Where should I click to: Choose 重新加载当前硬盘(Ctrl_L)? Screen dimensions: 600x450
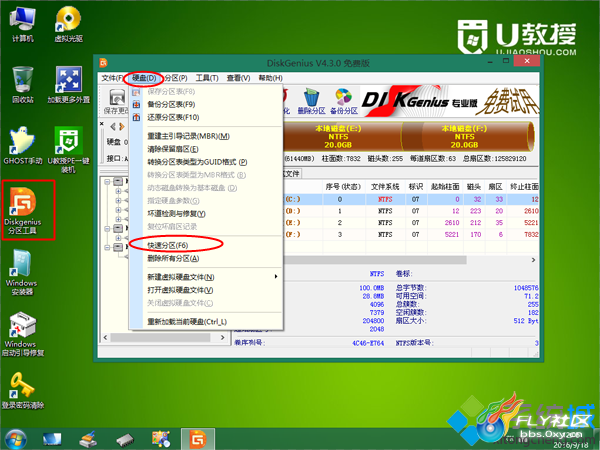click(x=206, y=322)
